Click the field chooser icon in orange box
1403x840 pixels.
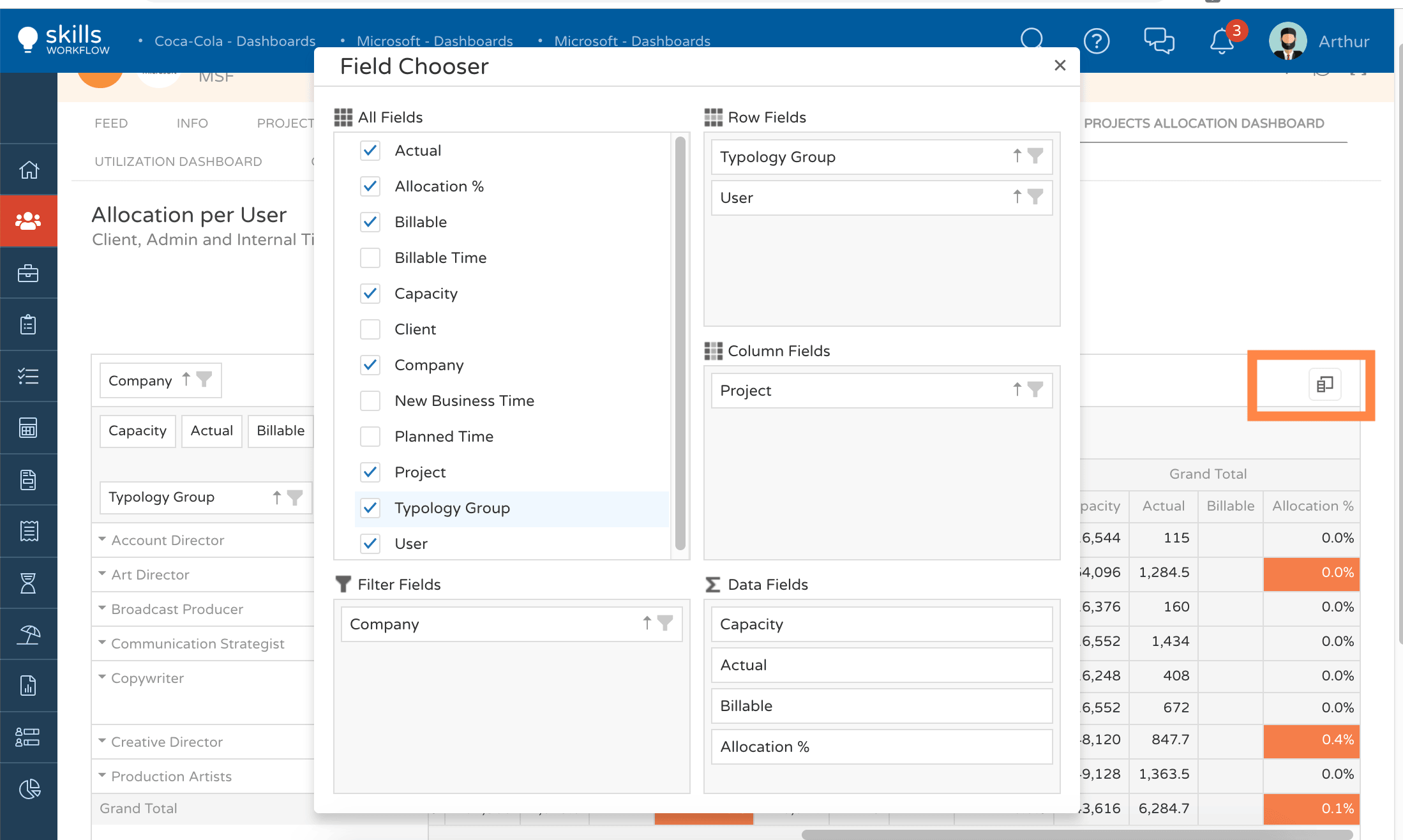click(x=1324, y=384)
